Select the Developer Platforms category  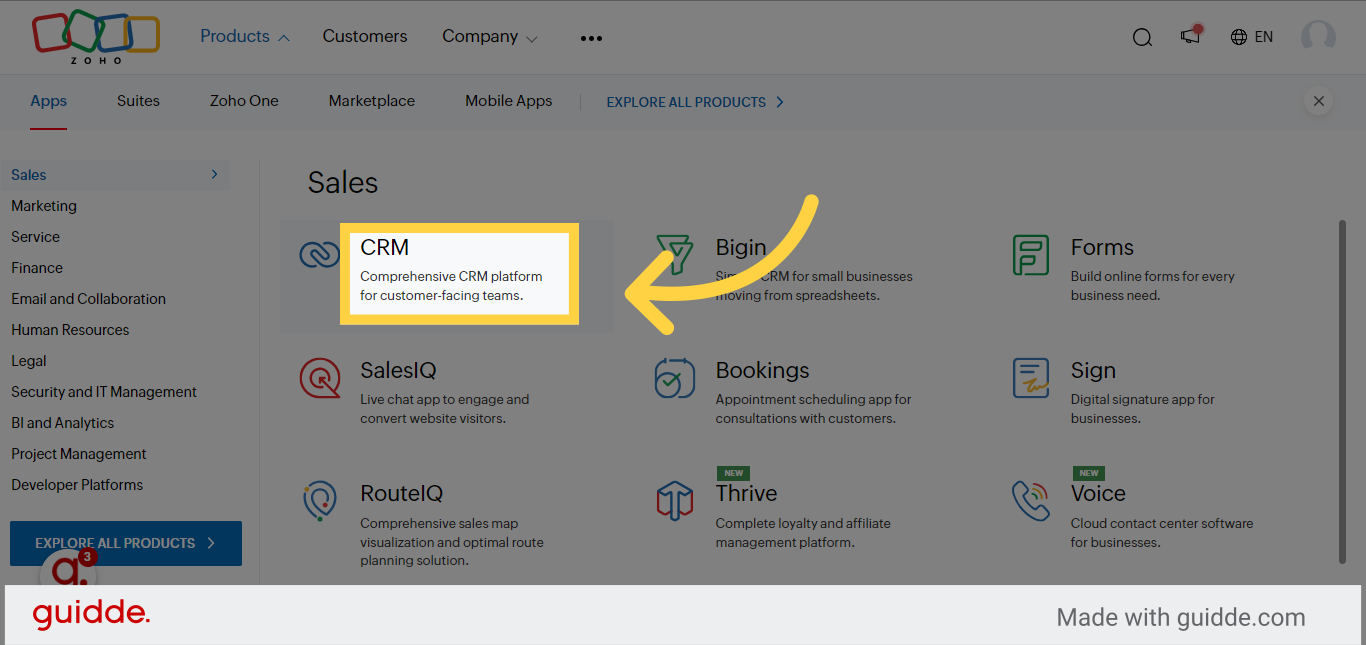click(x=77, y=484)
